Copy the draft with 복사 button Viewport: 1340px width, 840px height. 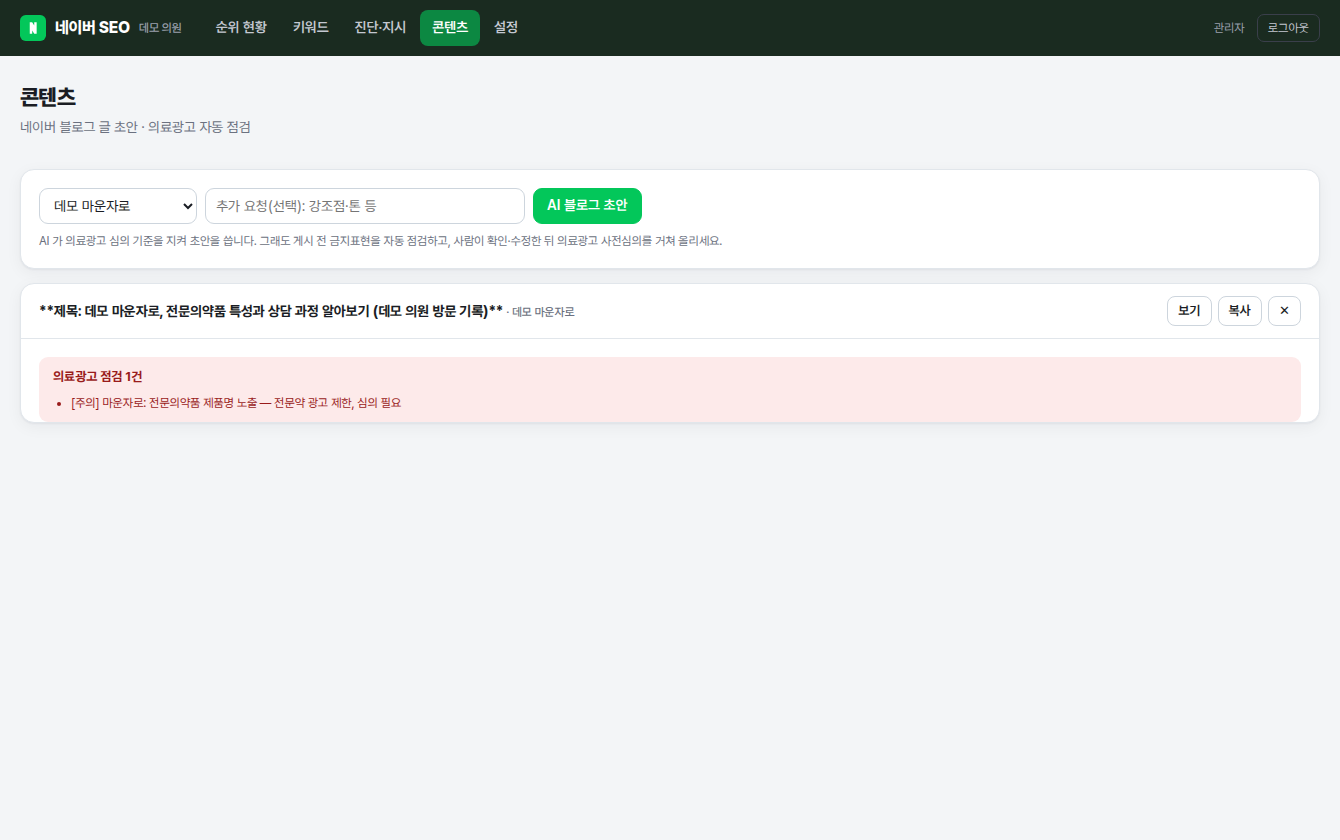[x=1240, y=311]
